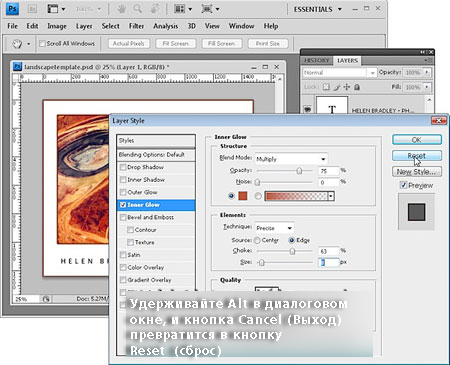Image resolution: width=450 pixels, height=365 pixels.
Task: Open the Technique Precise dropdown
Action: click(x=274, y=228)
